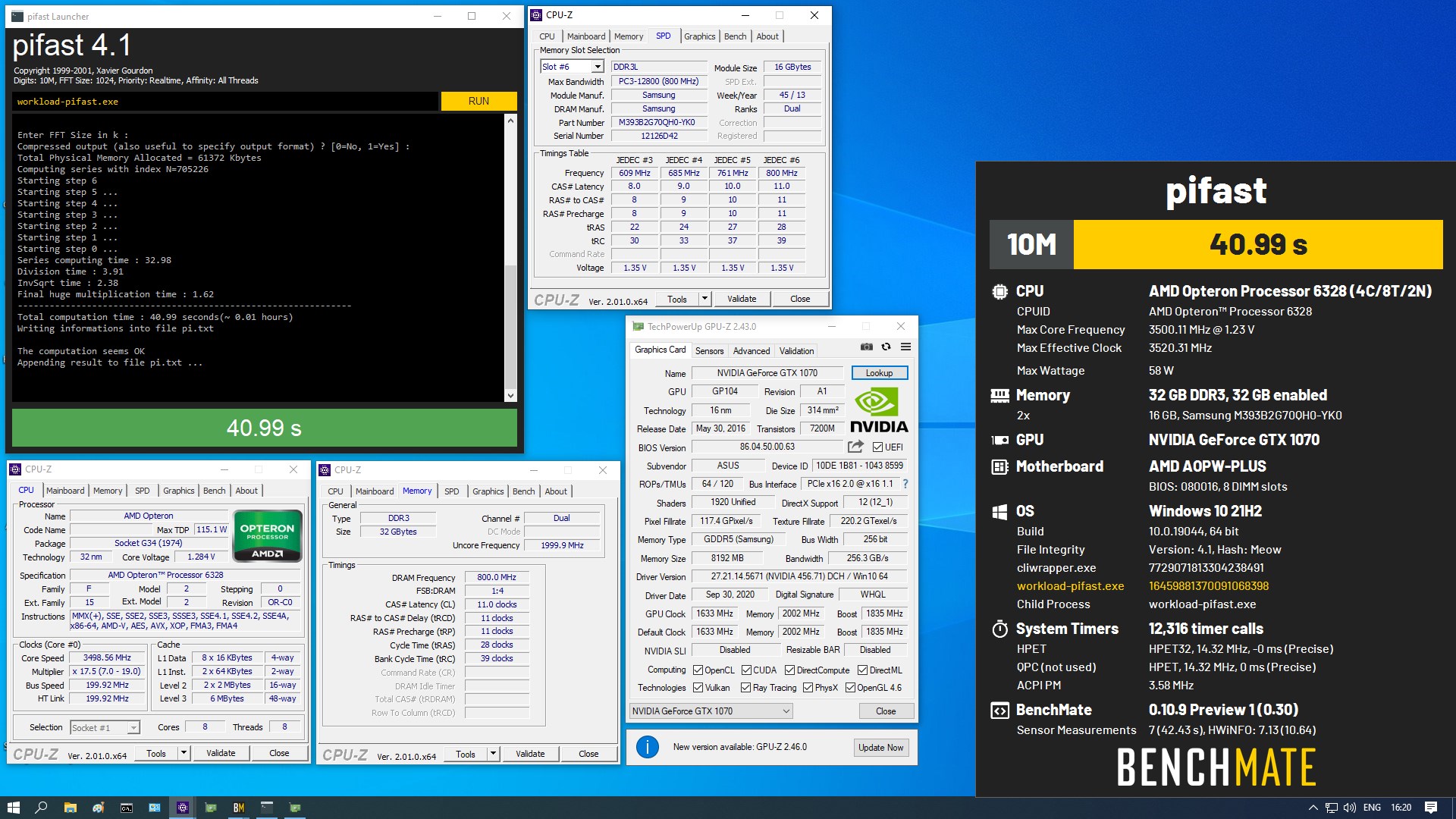The height and width of the screenshot is (819, 1456).
Task: Click the Opteron processor logo in CPU-Z
Action: (267, 535)
